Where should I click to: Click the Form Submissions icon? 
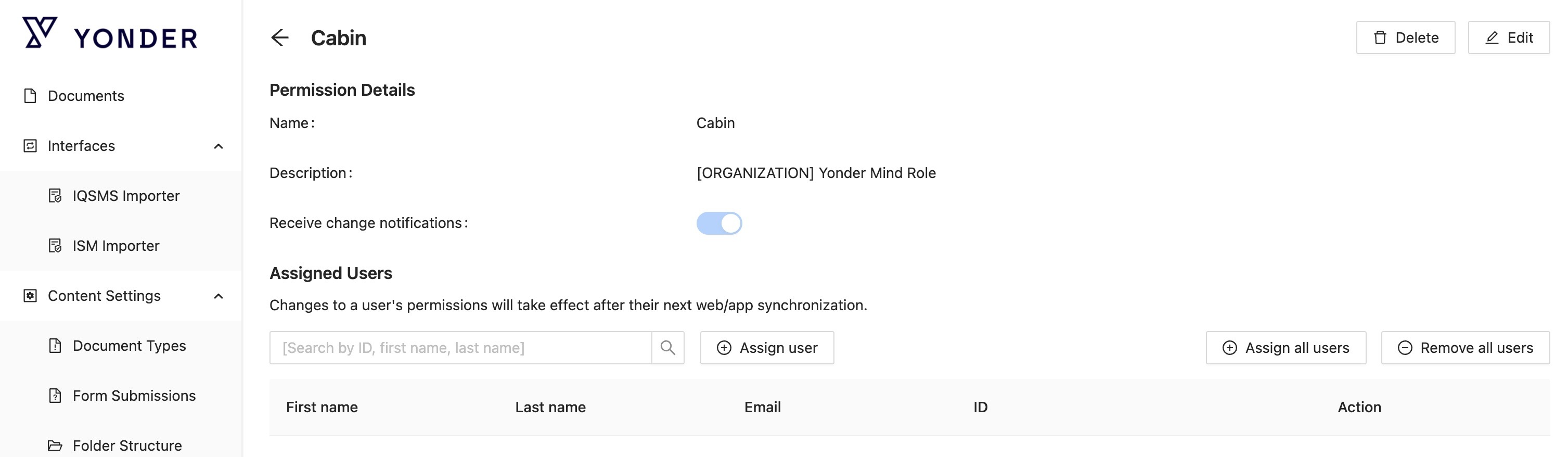pyautogui.click(x=55, y=396)
